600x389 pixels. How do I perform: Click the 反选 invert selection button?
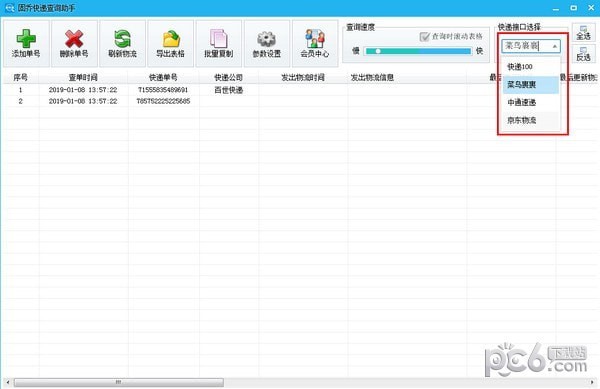[x=584, y=54]
